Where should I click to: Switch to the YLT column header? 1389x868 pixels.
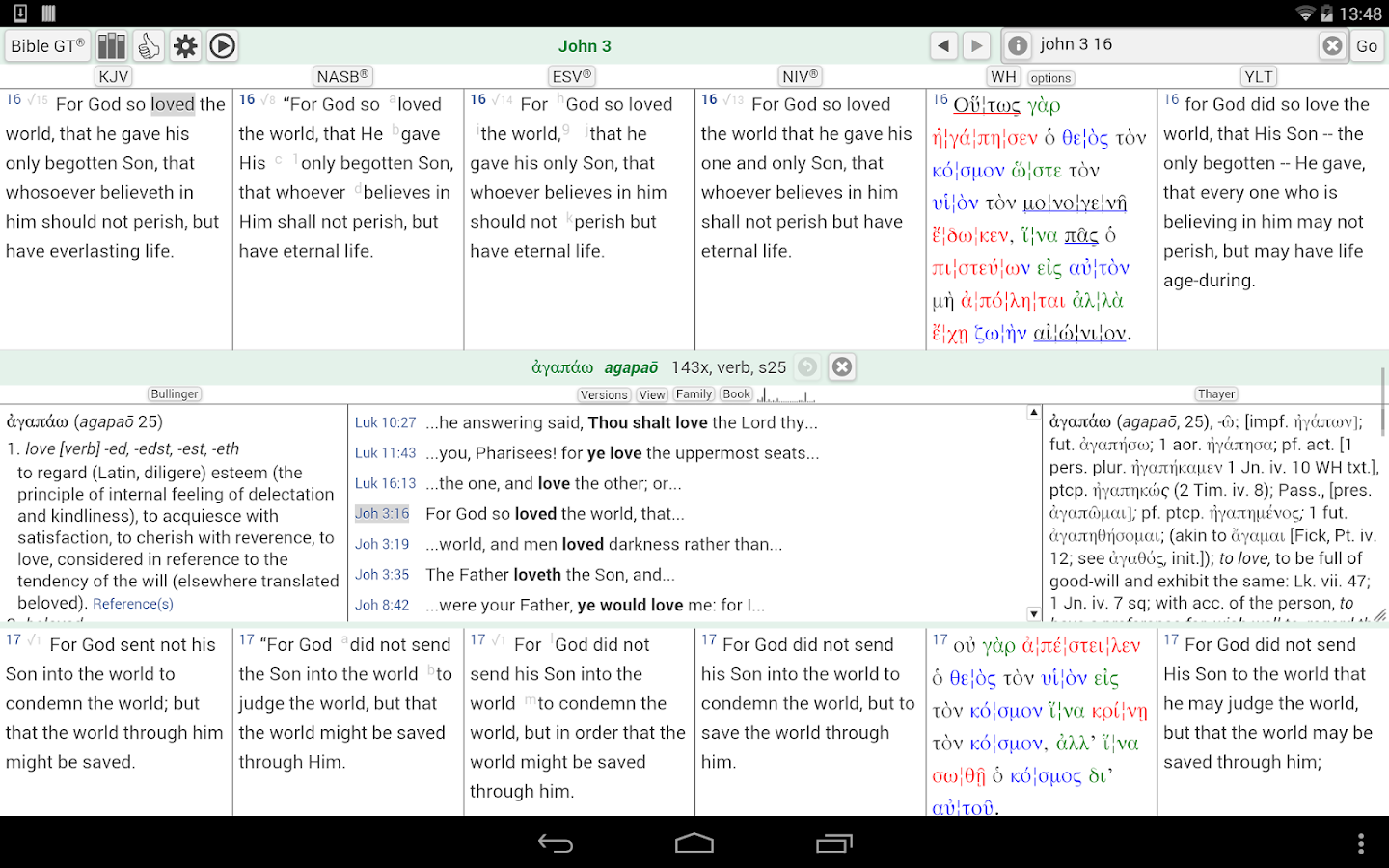point(1259,76)
